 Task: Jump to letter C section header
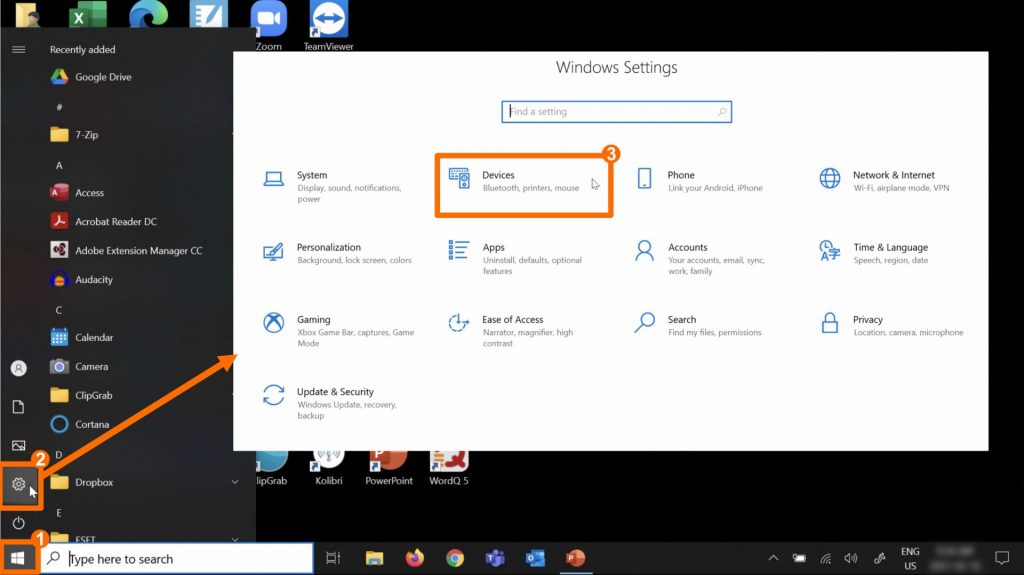(59, 310)
